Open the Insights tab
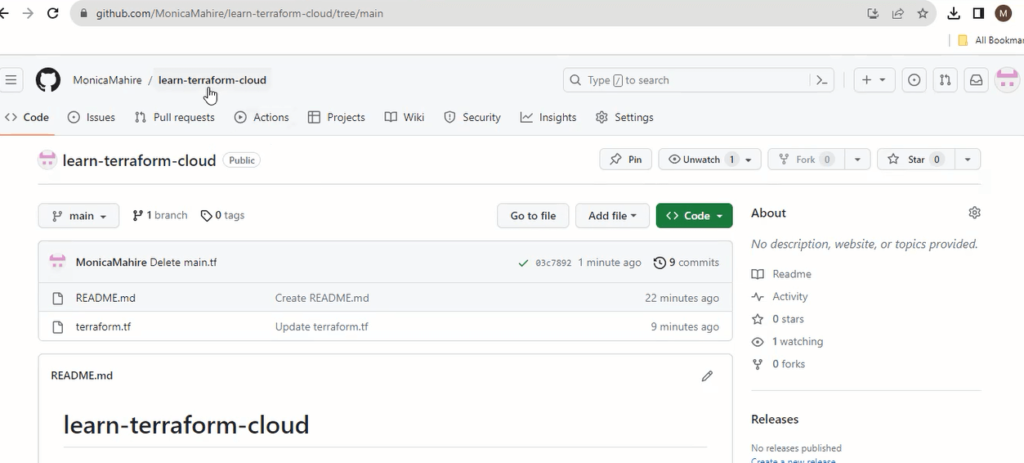 pos(548,118)
